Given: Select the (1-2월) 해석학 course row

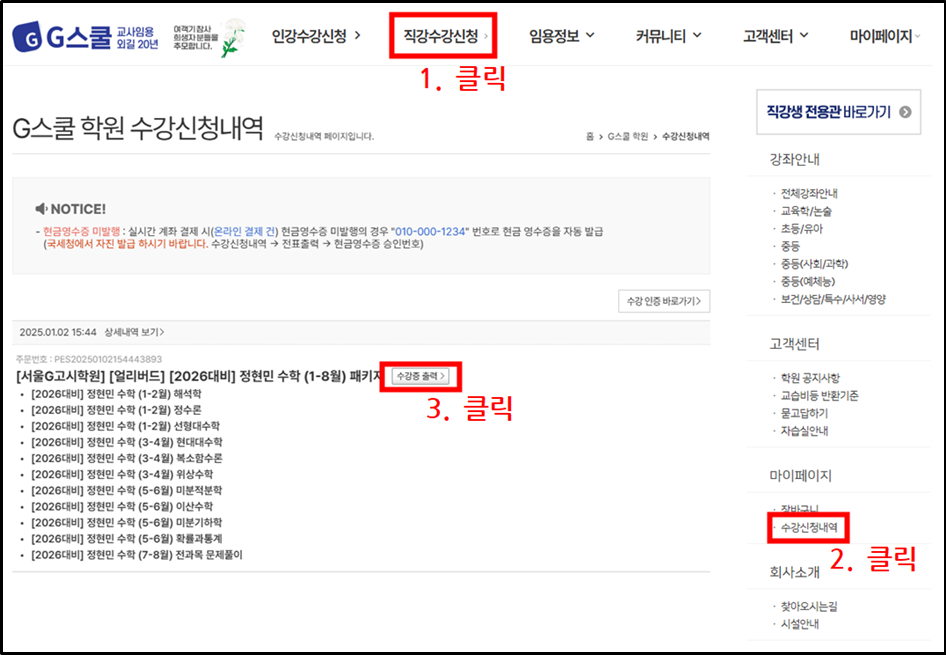Looking at the screenshot, I should coord(116,394).
